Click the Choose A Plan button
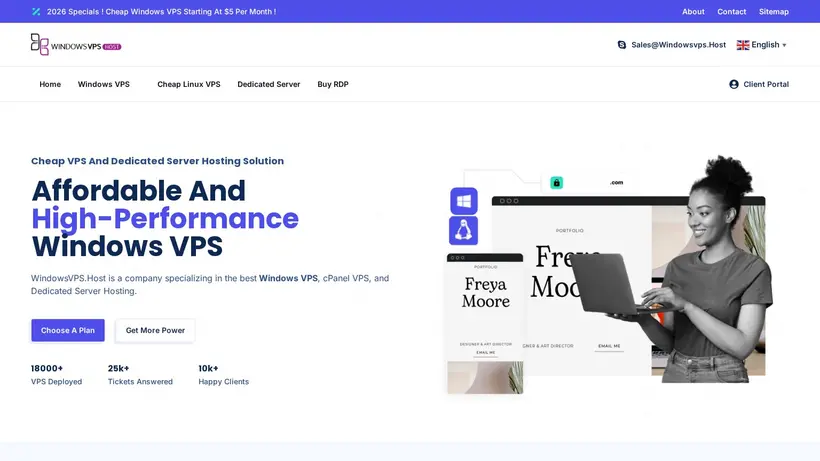Screen dimensions: 820x461 (68, 330)
